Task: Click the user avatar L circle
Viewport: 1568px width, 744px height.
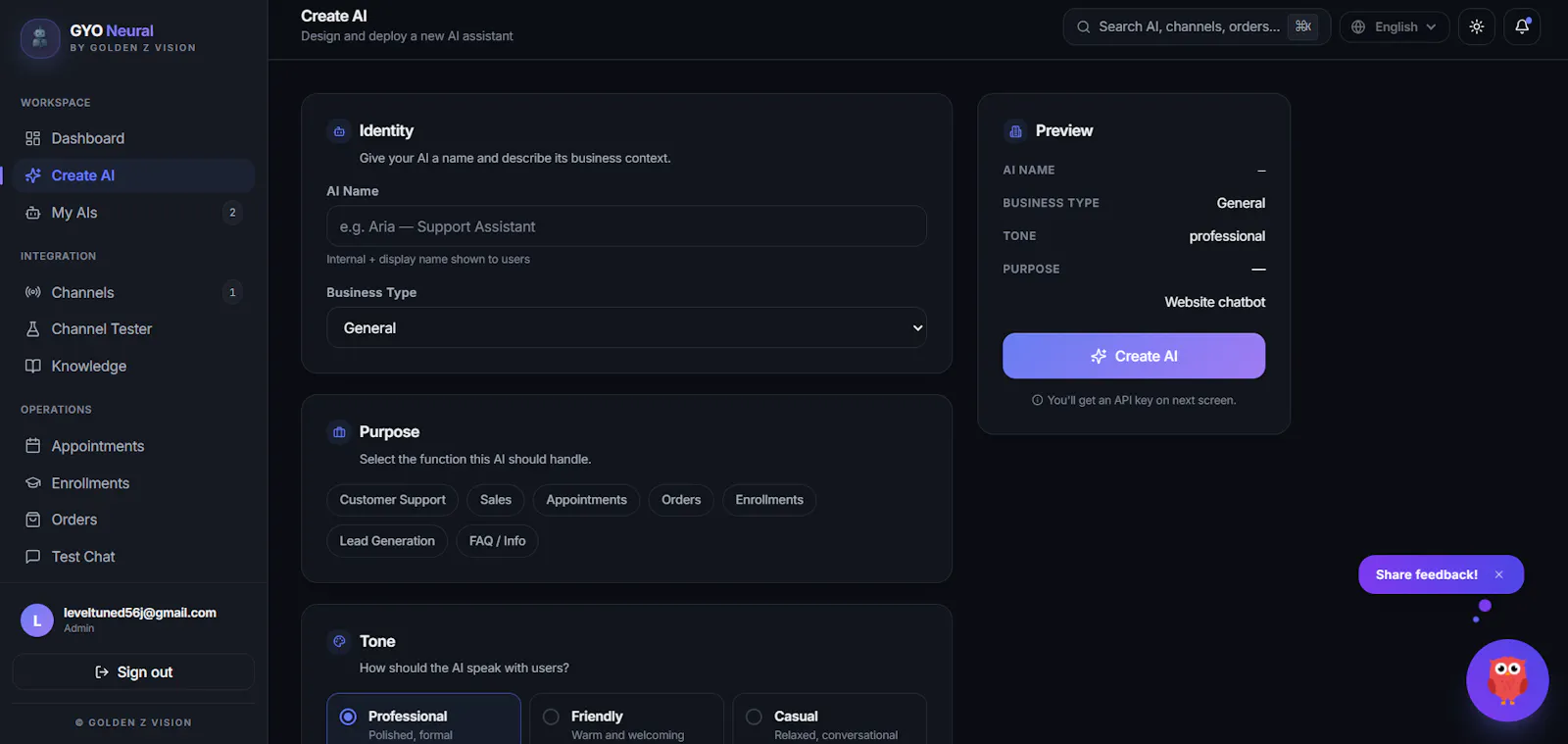Action: [x=37, y=620]
